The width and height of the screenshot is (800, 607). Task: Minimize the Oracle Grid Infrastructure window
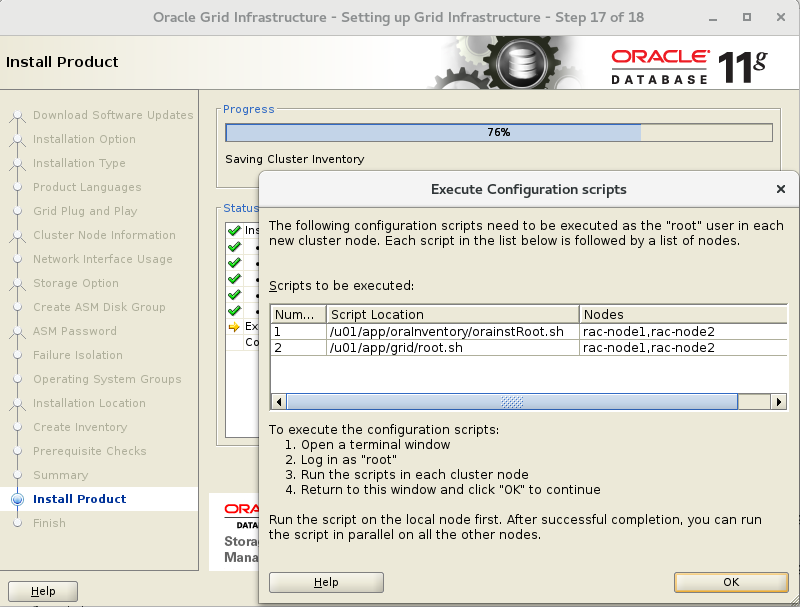click(713, 18)
